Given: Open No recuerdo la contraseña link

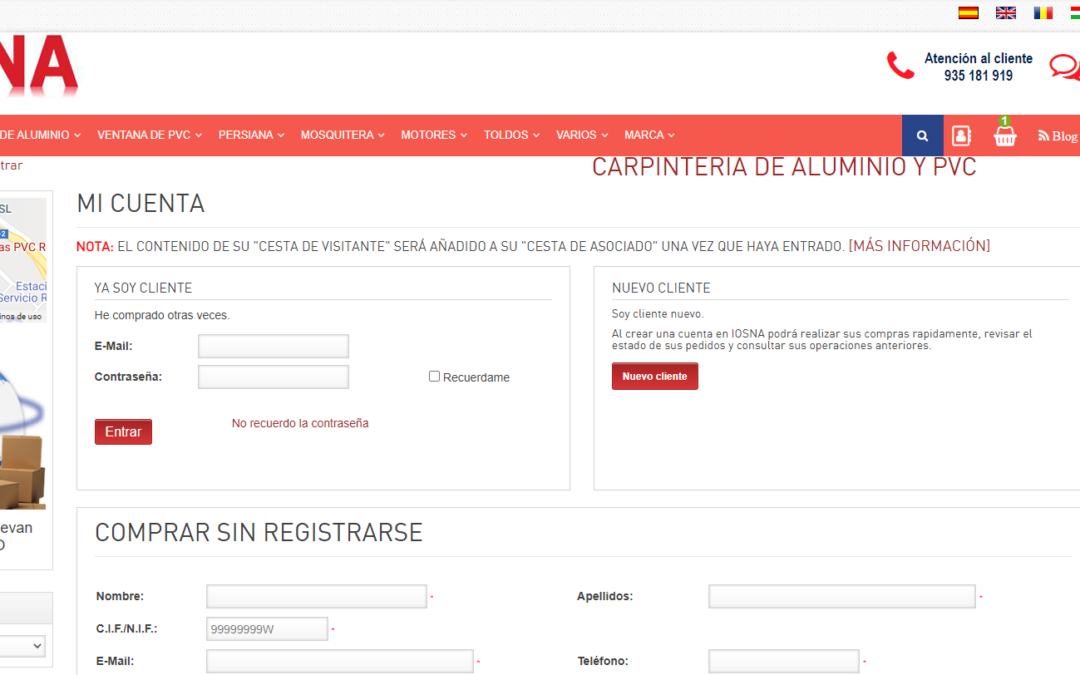Looking at the screenshot, I should click(x=300, y=423).
